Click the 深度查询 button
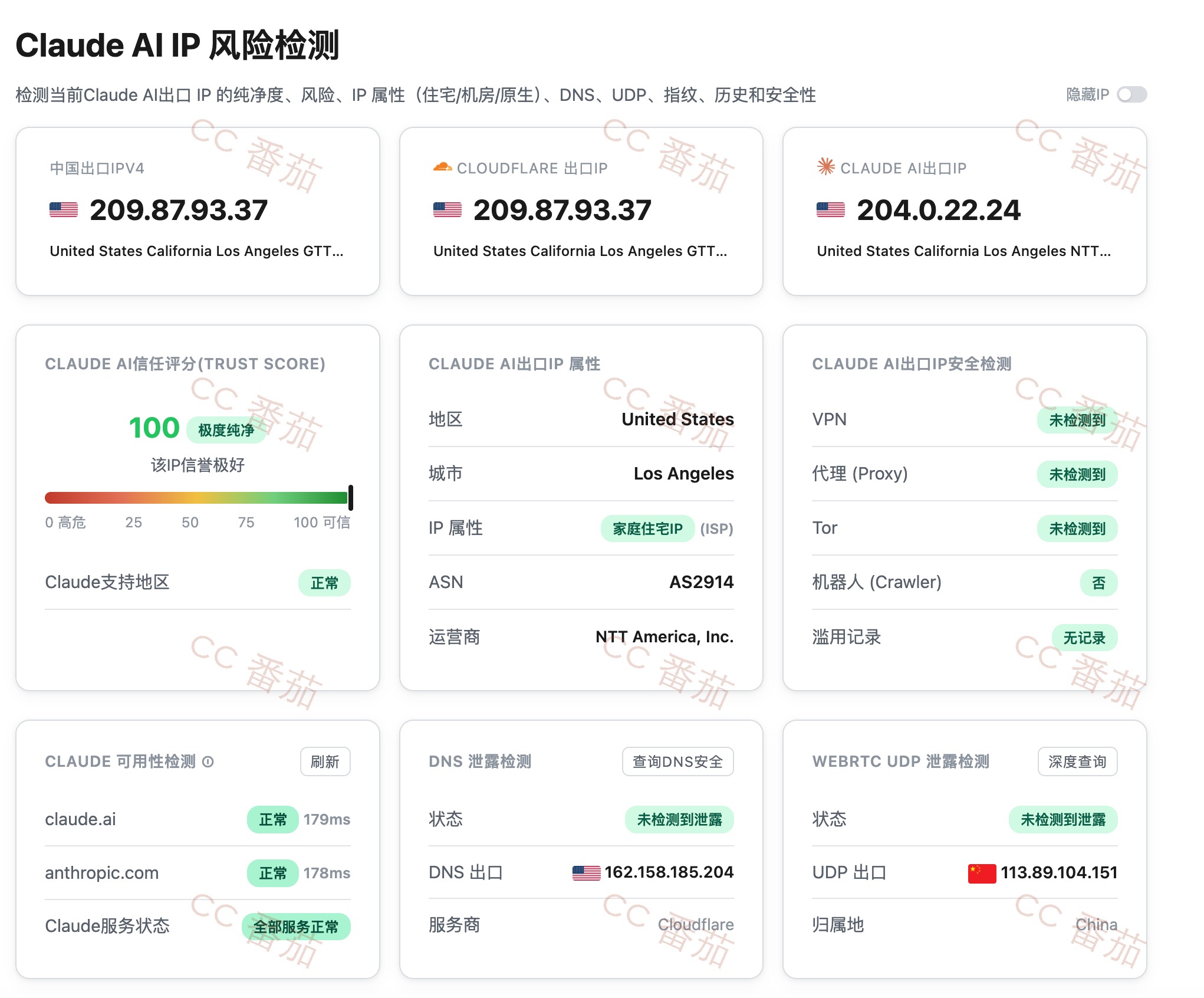 (1077, 761)
